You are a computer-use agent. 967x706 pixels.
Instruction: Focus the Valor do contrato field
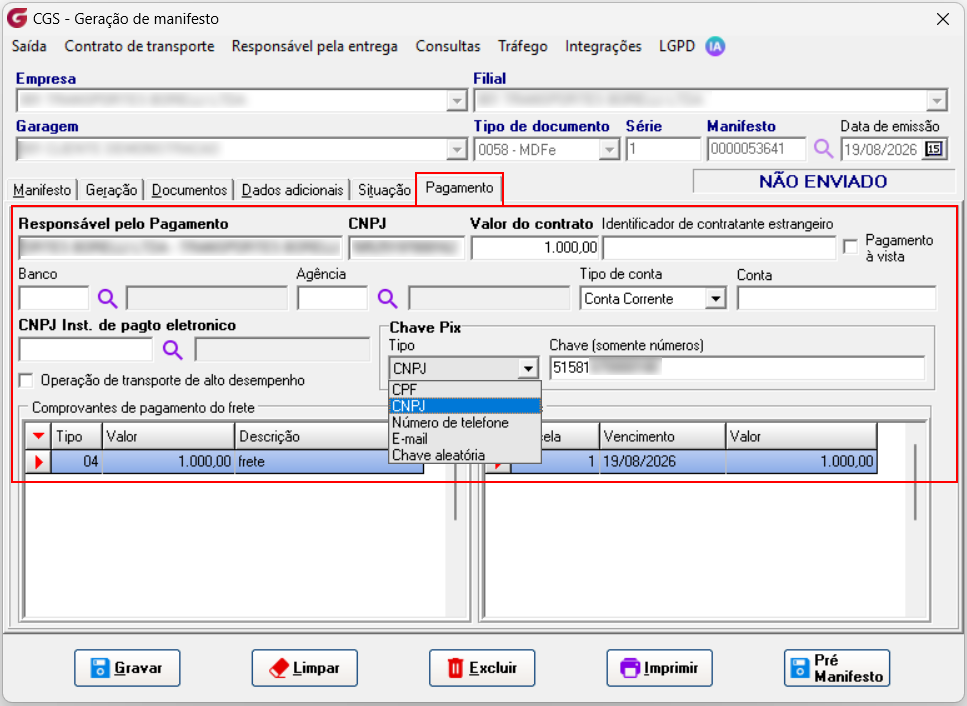coord(535,248)
